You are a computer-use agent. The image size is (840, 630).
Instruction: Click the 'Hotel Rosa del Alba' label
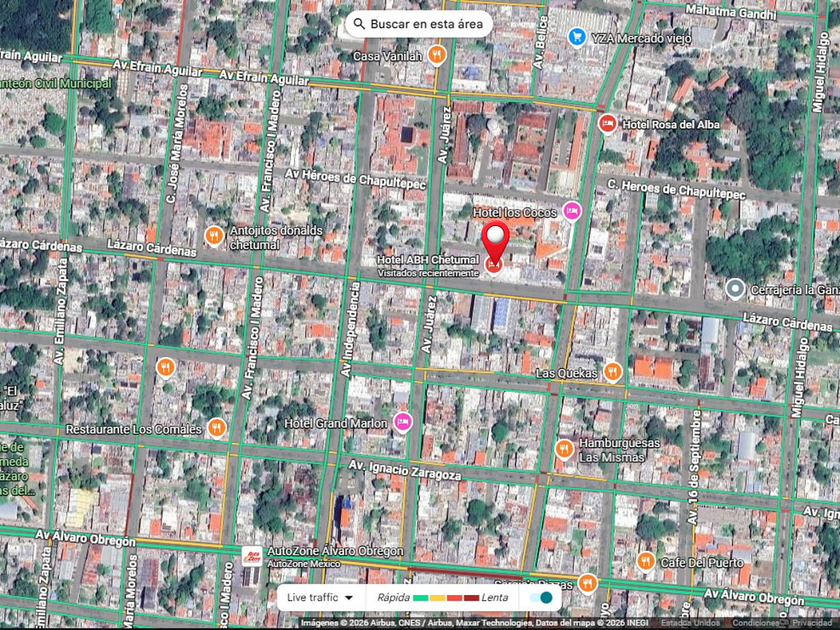point(671,124)
